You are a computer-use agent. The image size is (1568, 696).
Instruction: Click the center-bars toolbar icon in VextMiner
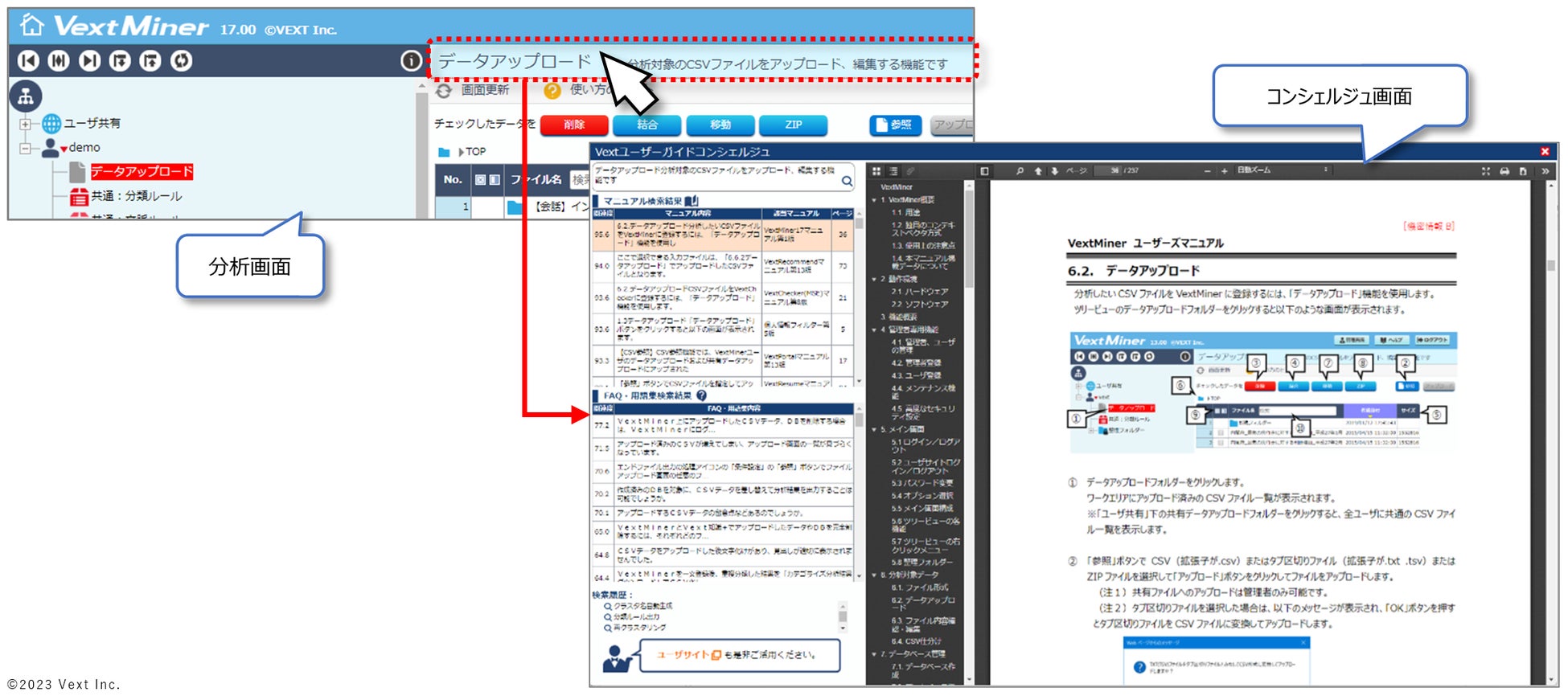59,60
